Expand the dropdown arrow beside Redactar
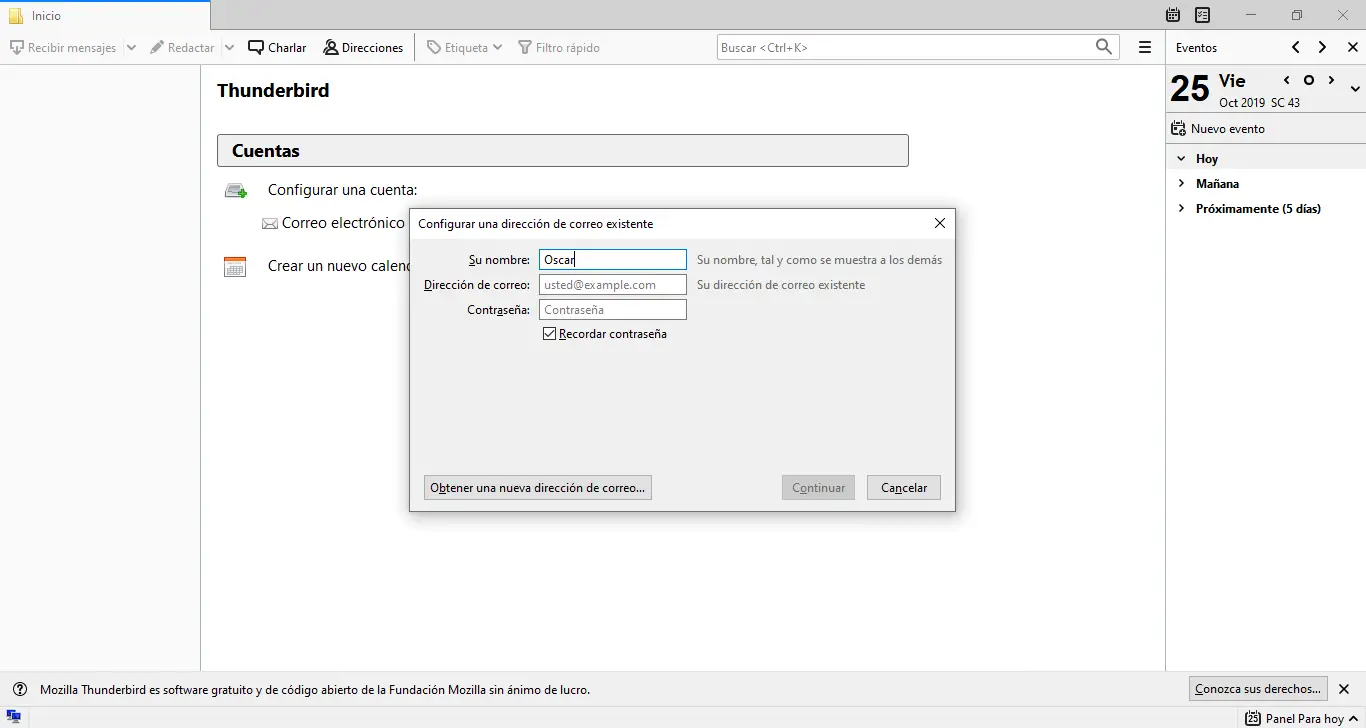Image resolution: width=1366 pixels, height=728 pixels. tap(229, 48)
